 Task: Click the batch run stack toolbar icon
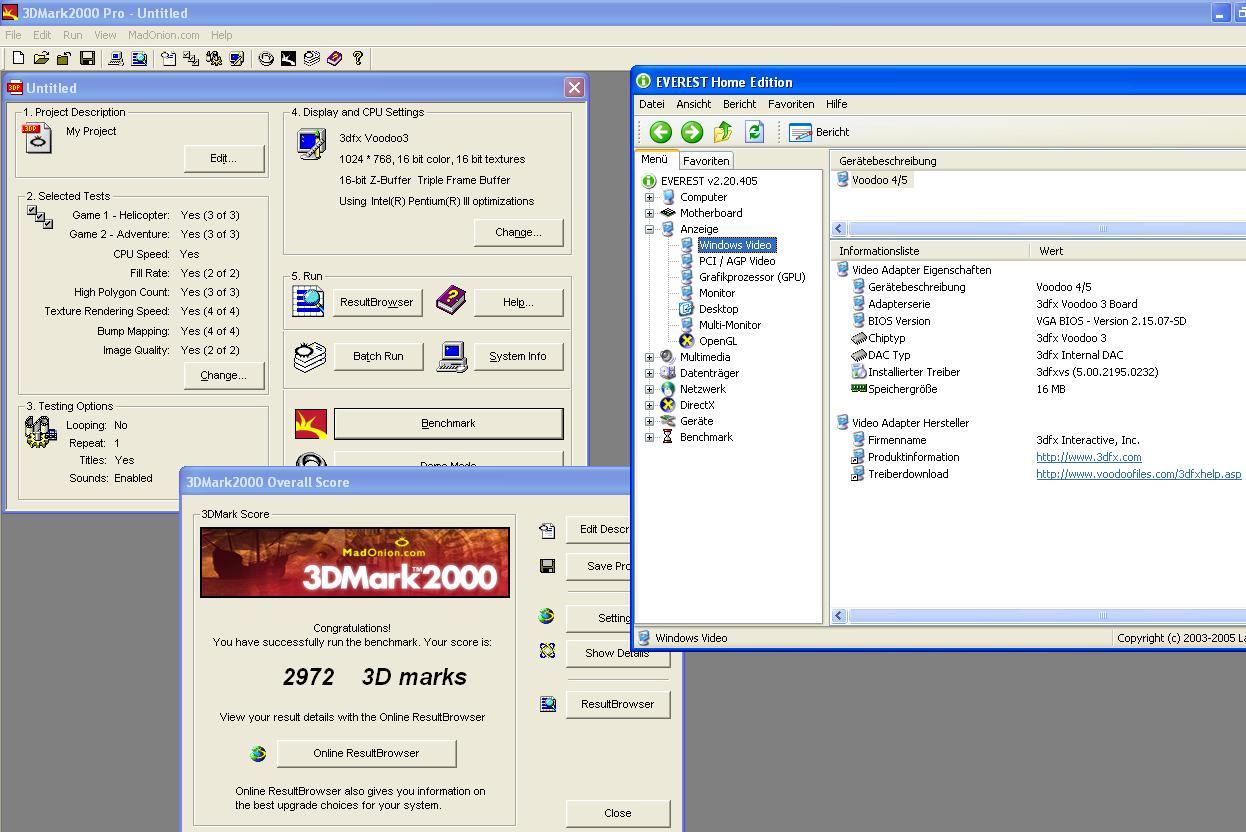312,59
